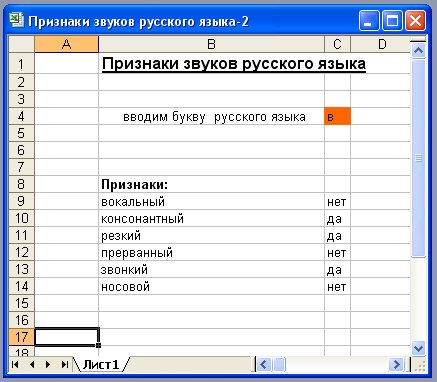Screen dimensions: 437x382
Task: Click 'нет' value next to носовой
Action: (x=337, y=286)
